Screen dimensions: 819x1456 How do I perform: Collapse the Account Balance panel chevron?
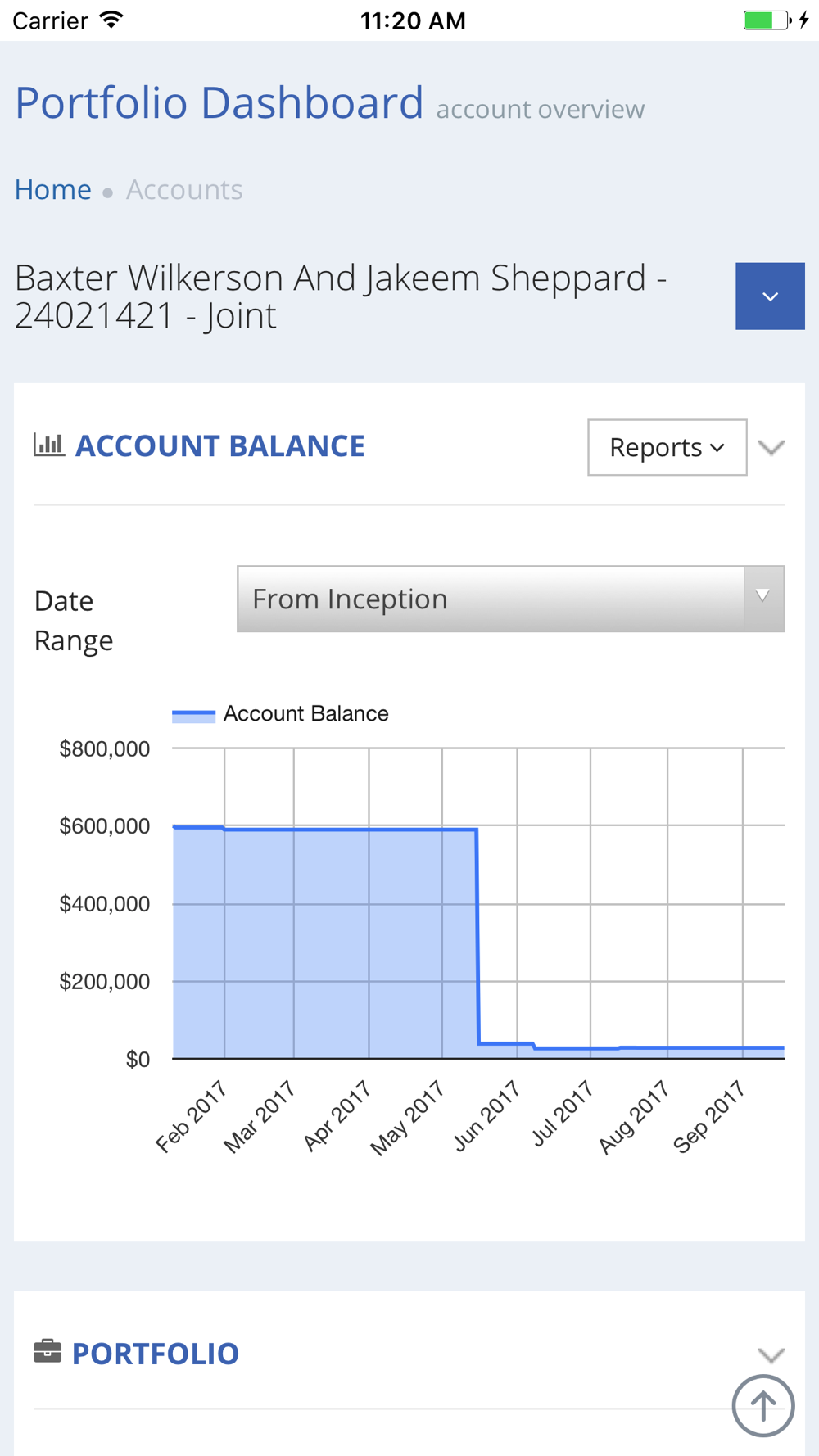(x=771, y=447)
